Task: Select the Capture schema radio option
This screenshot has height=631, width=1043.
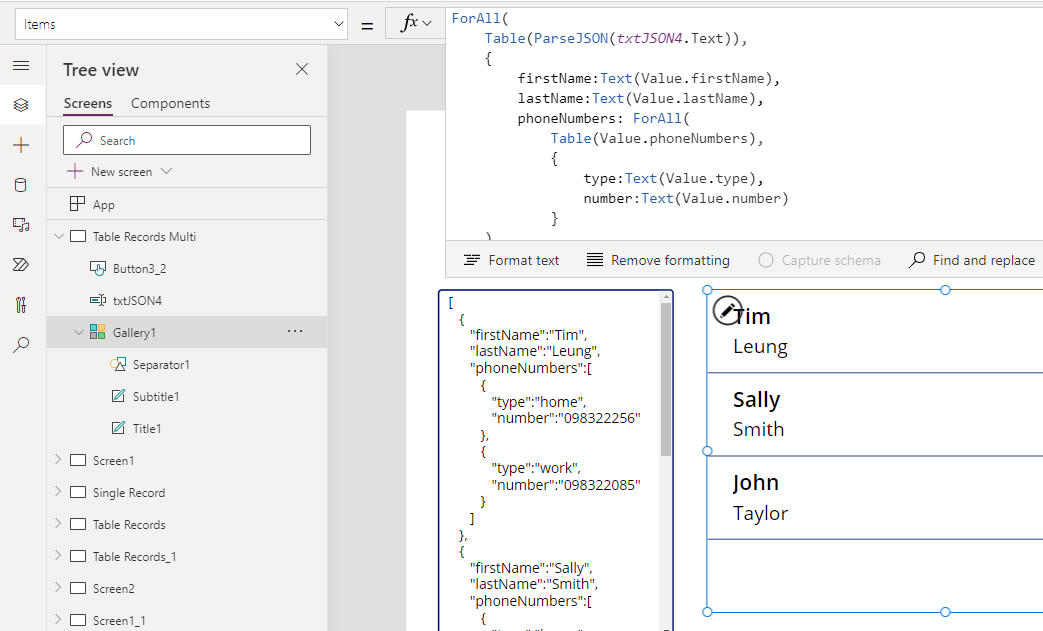Action: pyautogui.click(x=766, y=260)
